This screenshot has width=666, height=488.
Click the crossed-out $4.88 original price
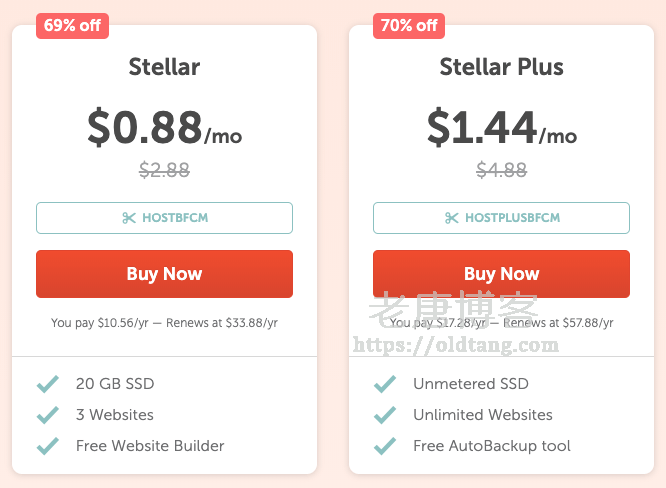tap(501, 170)
